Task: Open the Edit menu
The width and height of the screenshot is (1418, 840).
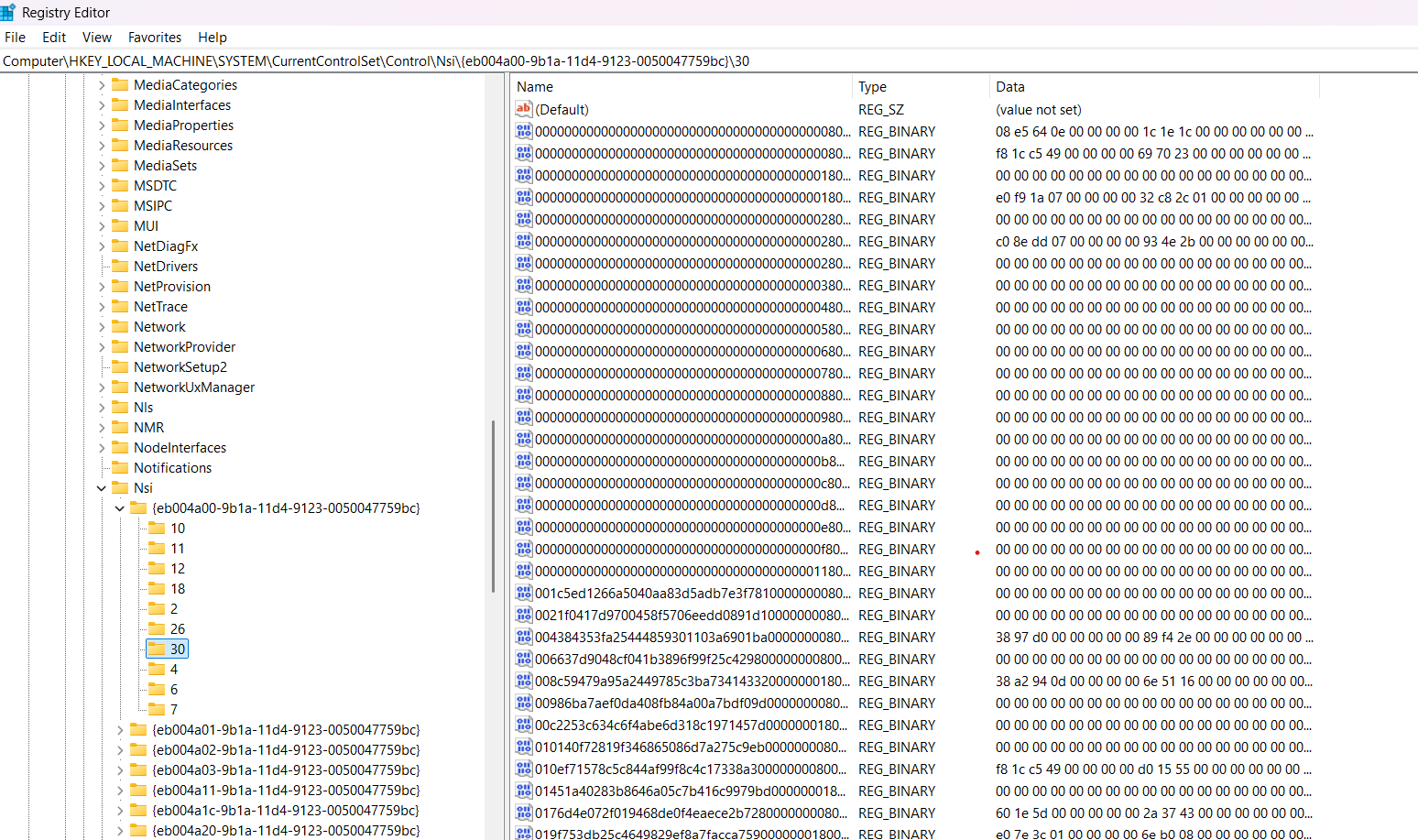Action: pos(54,38)
